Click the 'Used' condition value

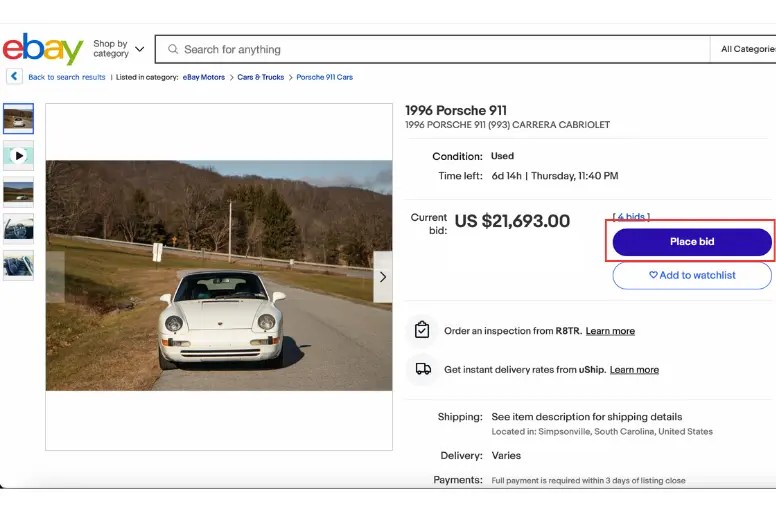click(x=502, y=156)
